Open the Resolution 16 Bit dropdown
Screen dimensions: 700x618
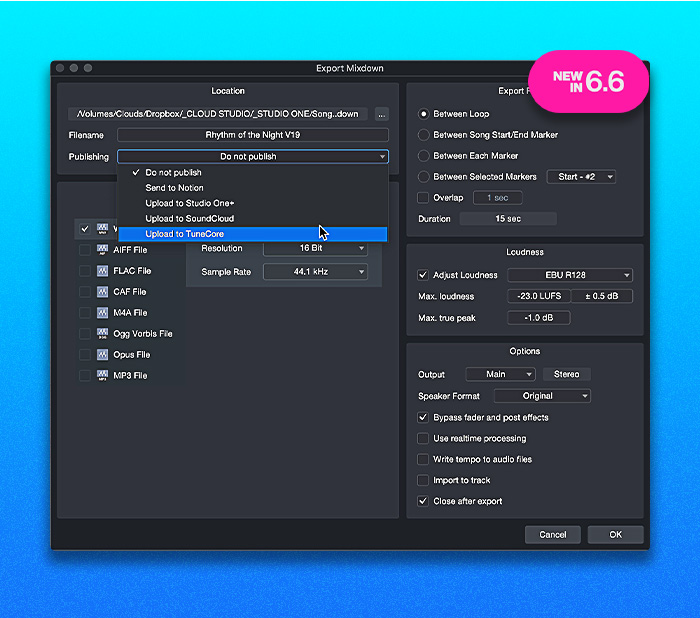pos(315,248)
